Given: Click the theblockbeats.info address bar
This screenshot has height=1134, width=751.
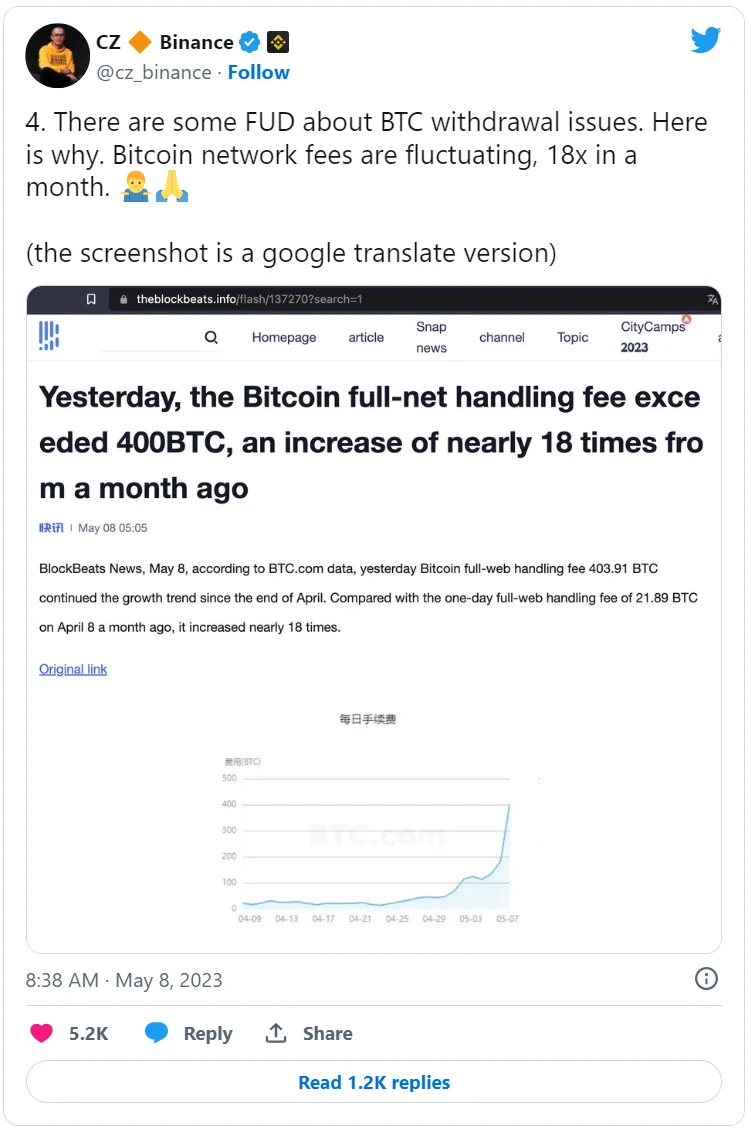Looking at the screenshot, I should tap(405, 299).
